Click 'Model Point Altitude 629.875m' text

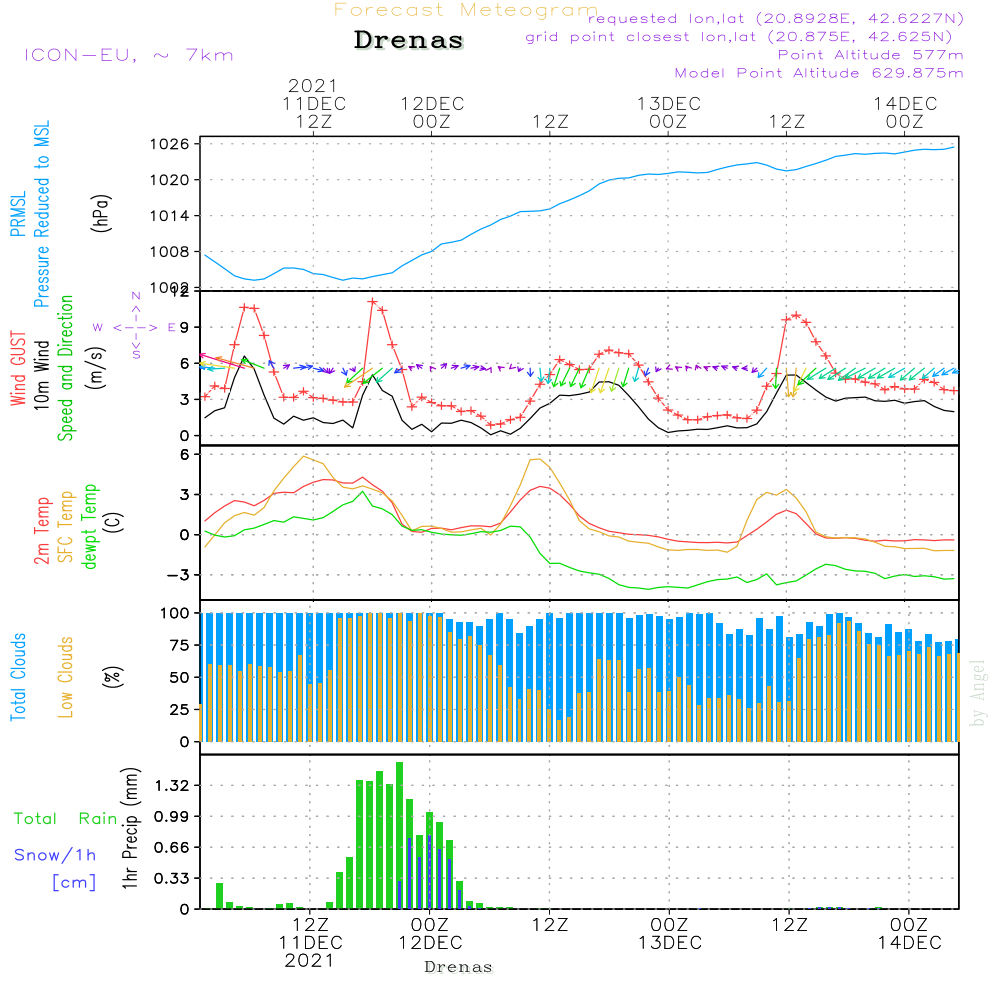pos(819,73)
